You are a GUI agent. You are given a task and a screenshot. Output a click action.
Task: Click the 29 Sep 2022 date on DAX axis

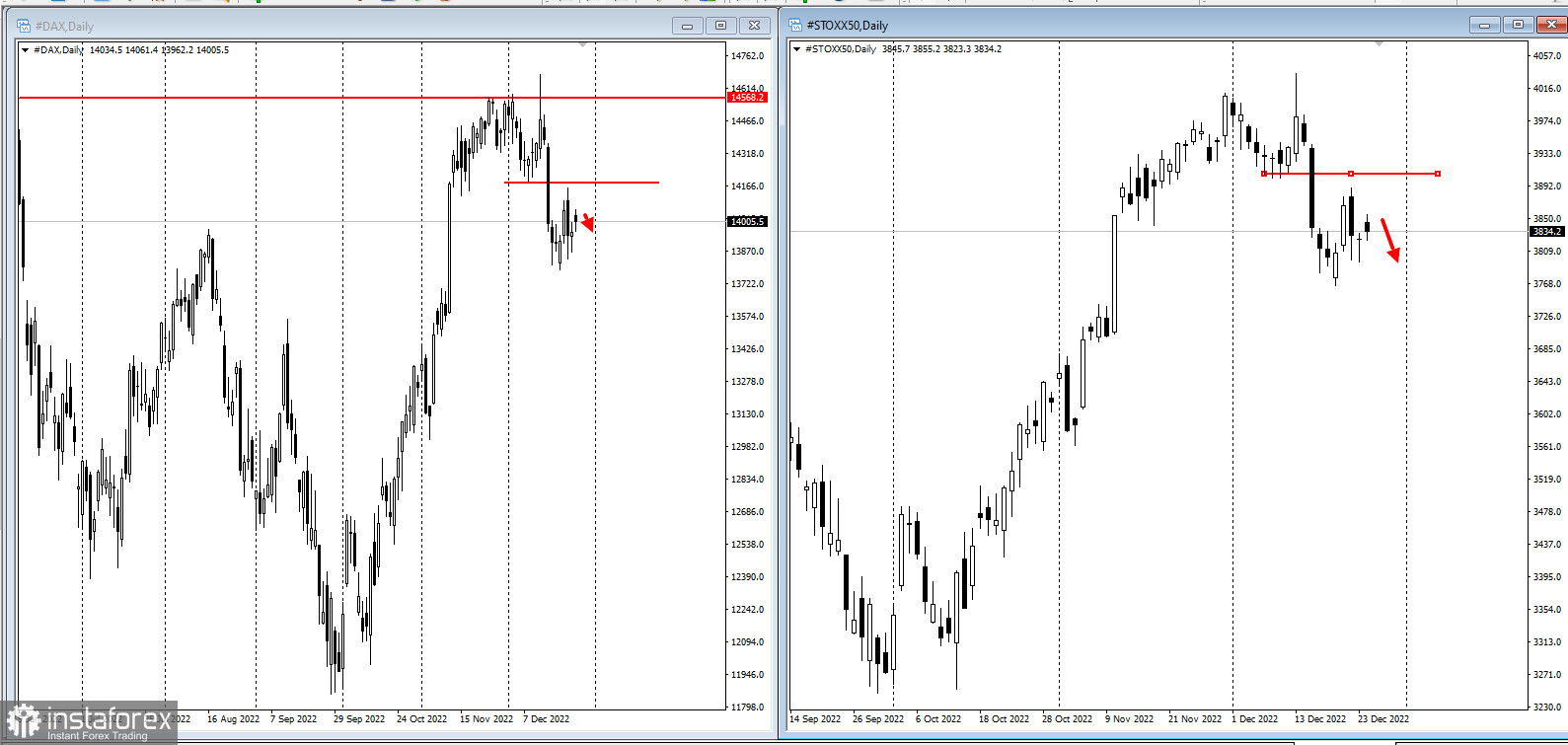[359, 719]
